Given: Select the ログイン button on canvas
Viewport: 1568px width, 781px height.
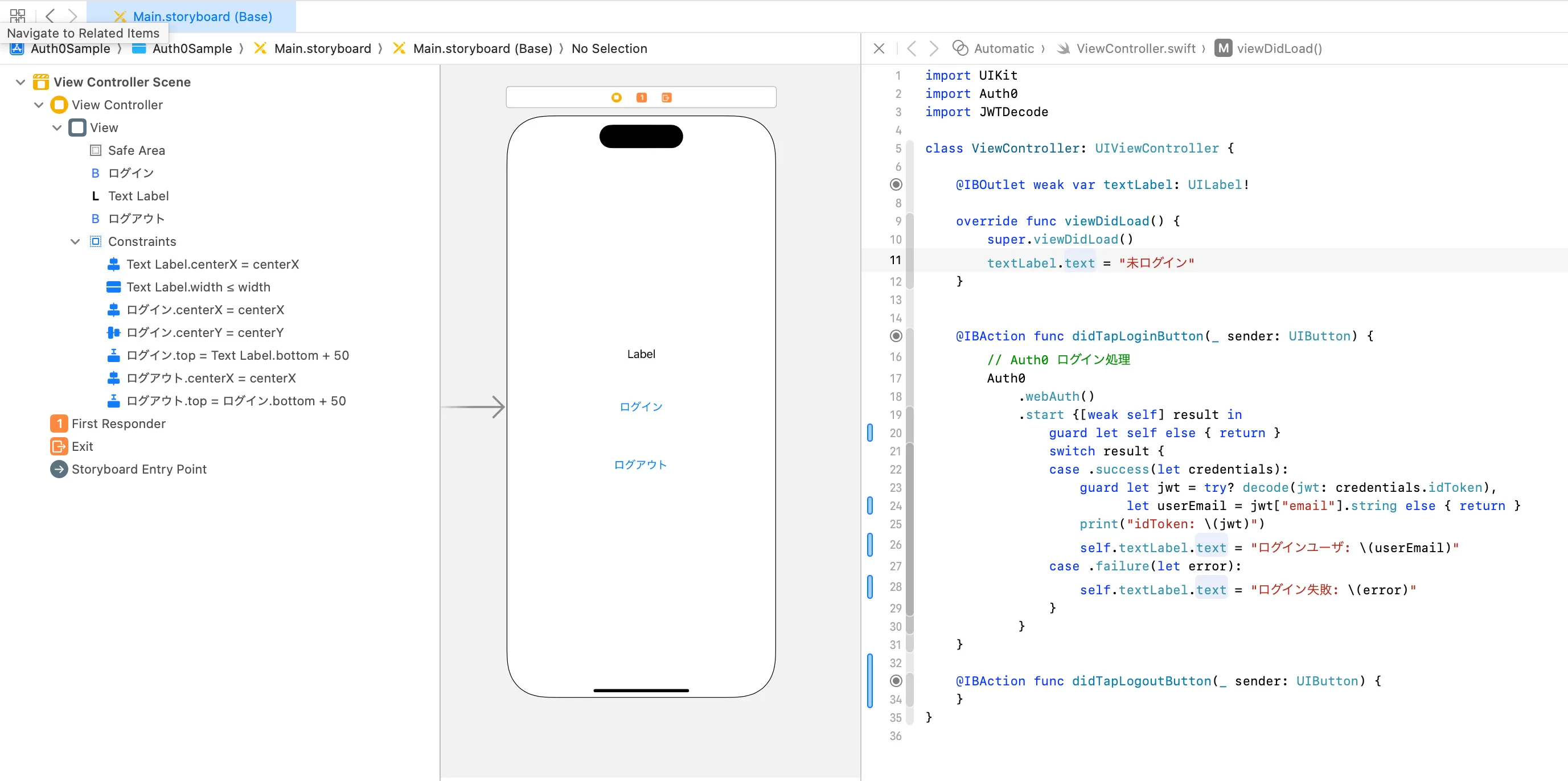Looking at the screenshot, I should [641, 406].
